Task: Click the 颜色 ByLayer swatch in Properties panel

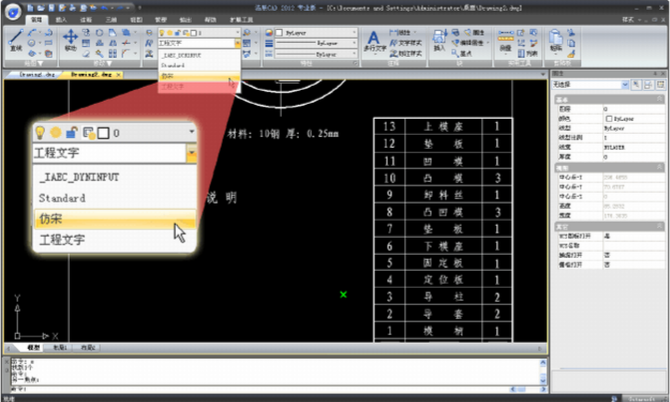Action: pos(609,118)
